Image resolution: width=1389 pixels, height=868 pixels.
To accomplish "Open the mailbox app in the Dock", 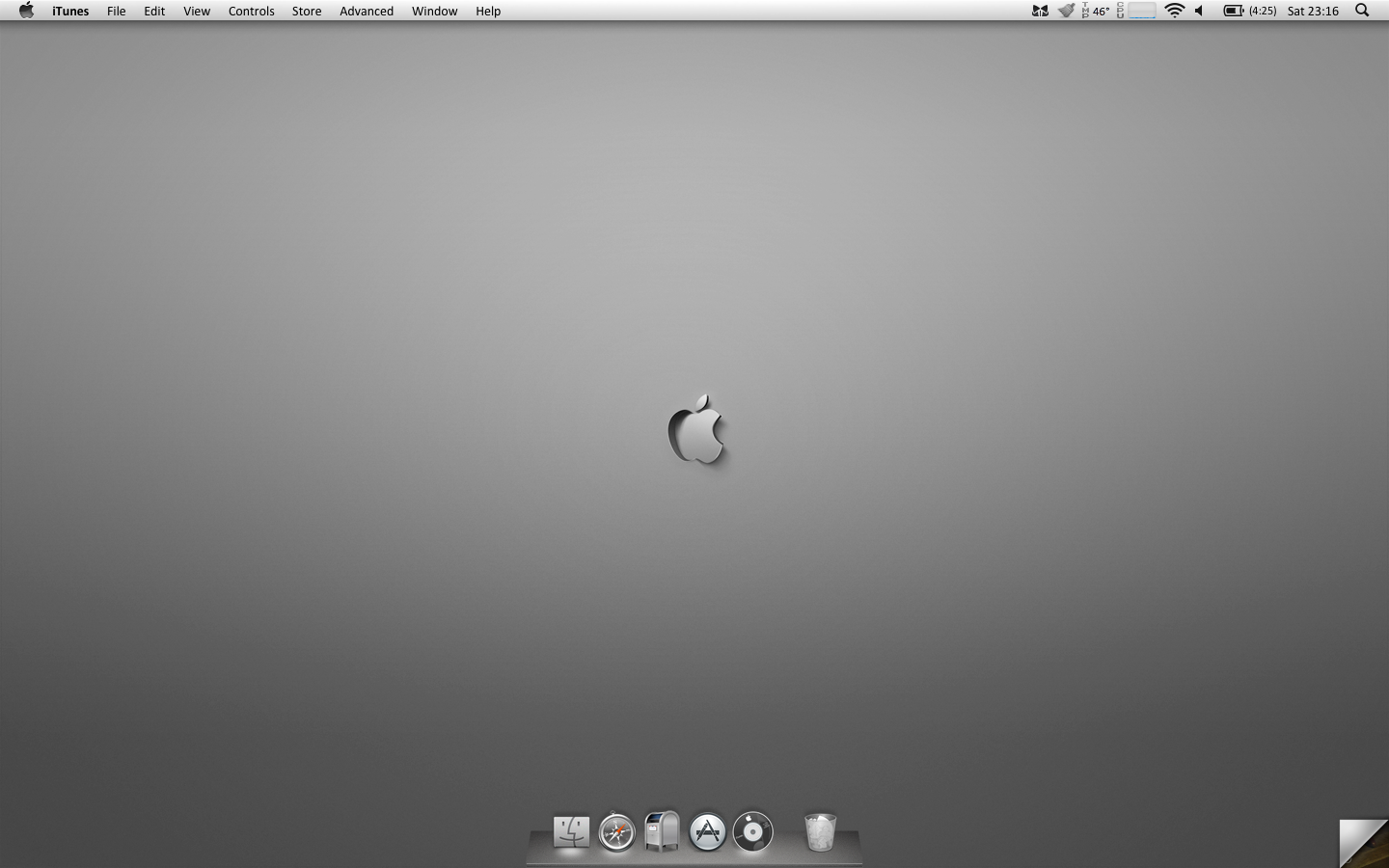I will pyautogui.click(x=662, y=830).
